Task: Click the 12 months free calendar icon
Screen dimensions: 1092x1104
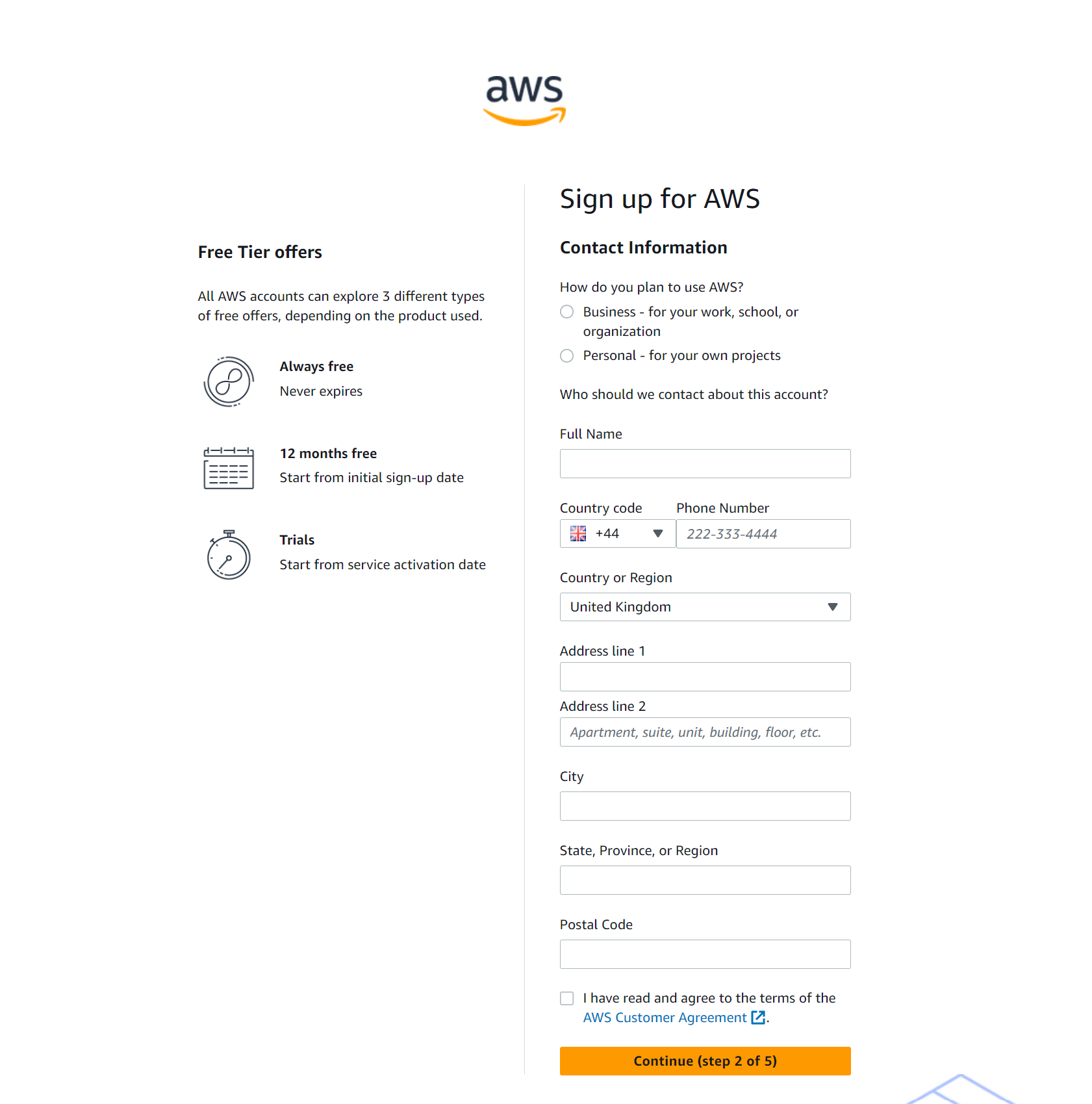Action: [x=229, y=468]
